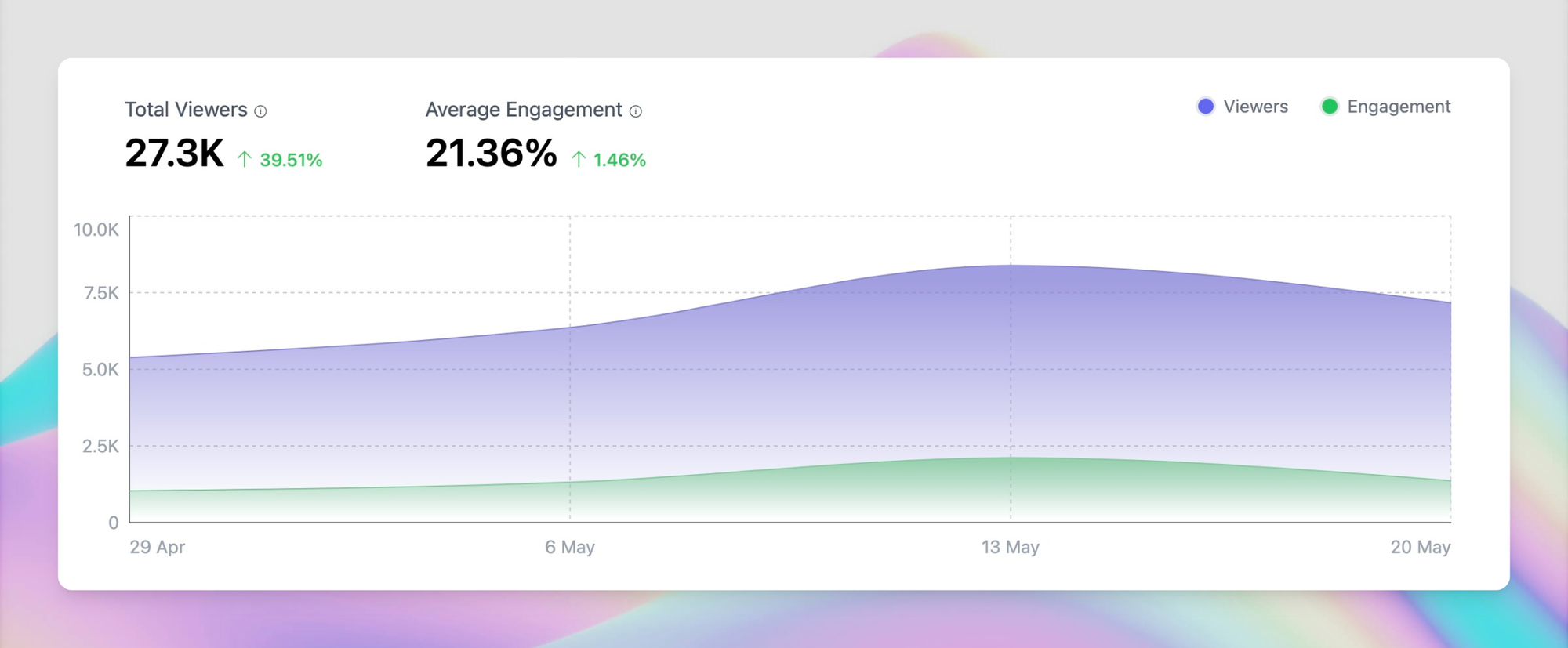
Task: Click the green Engagement legend dot
Action: [x=1330, y=107]
